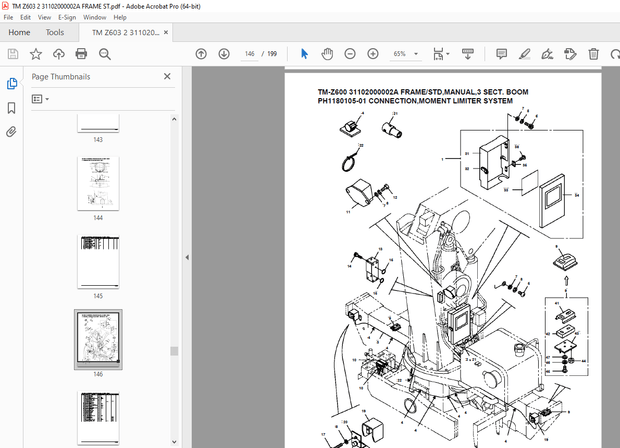The image size is (620, 448).
Task: Select page 144 thumbnail
Action: tap(98, 183)
